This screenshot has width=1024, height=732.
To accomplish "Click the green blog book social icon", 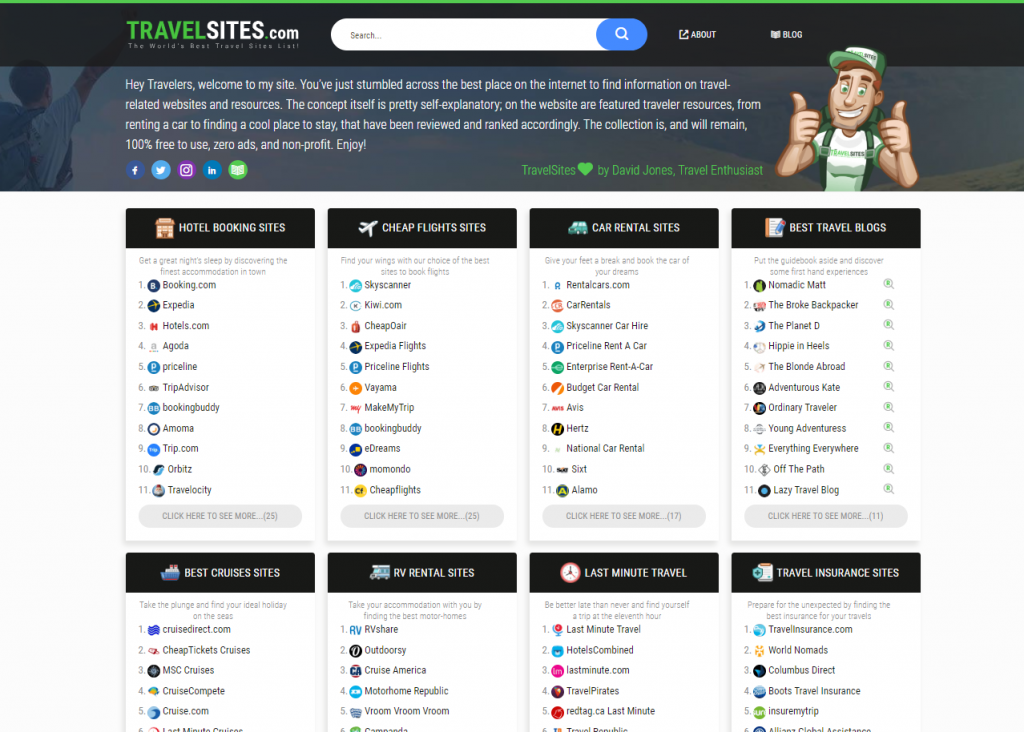I will [x=238, y=170].
